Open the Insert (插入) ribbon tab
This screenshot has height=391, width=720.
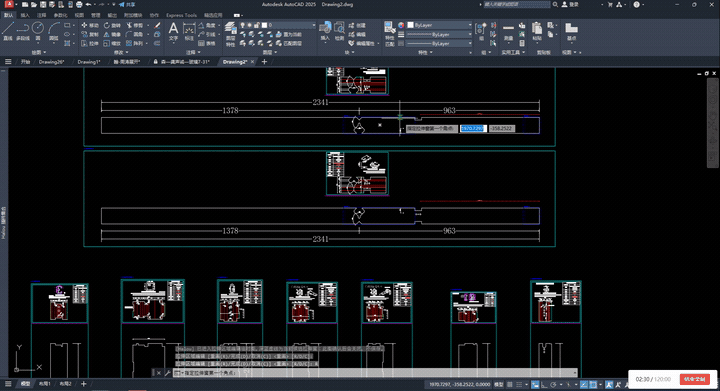click(x=25, y=15)
